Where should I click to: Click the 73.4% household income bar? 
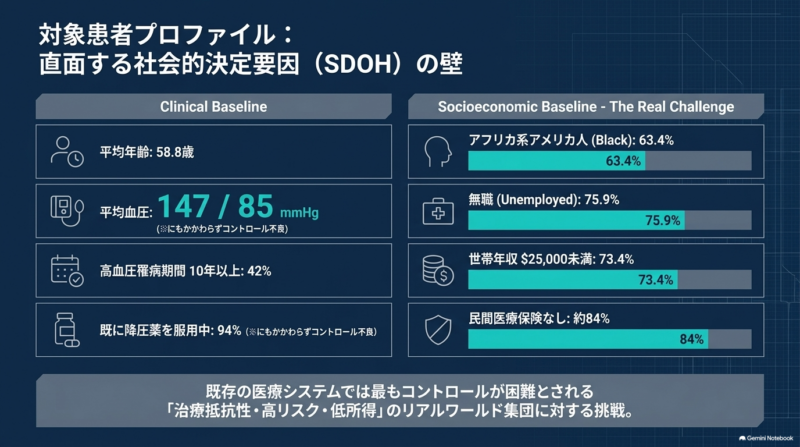610,280
